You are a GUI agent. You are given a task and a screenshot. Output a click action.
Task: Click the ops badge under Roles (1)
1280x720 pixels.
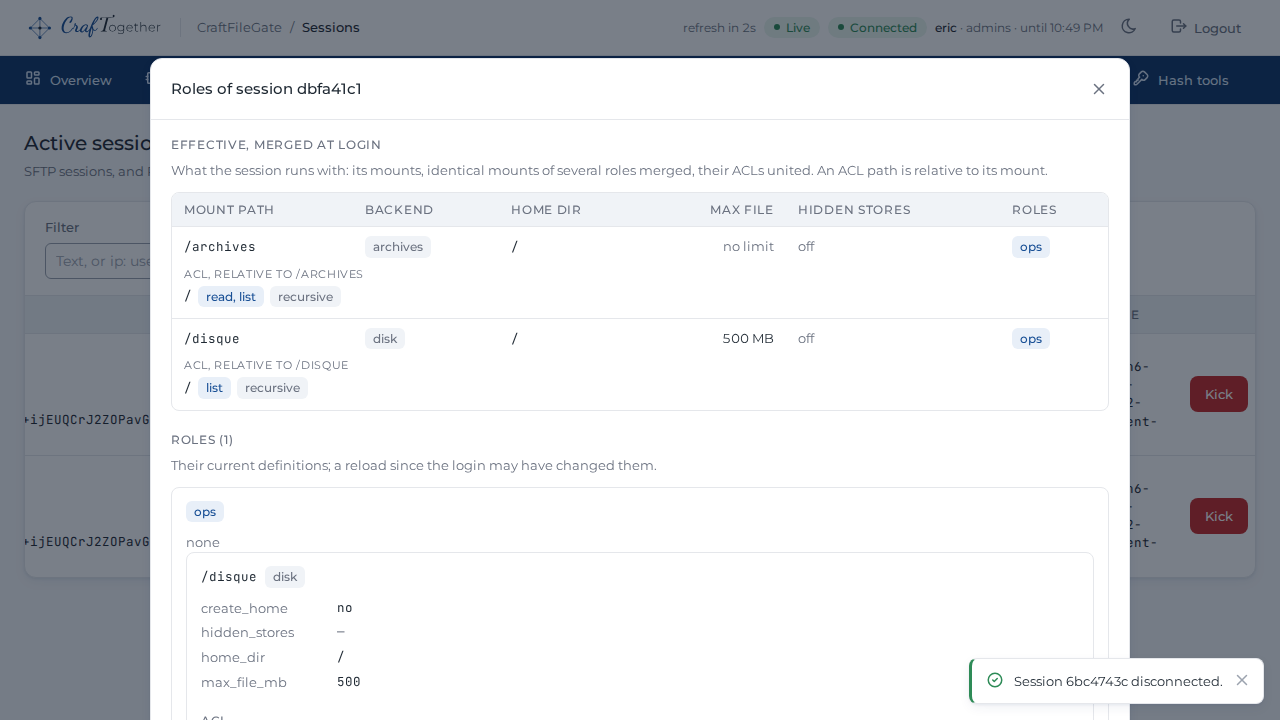tap(205, 512)
